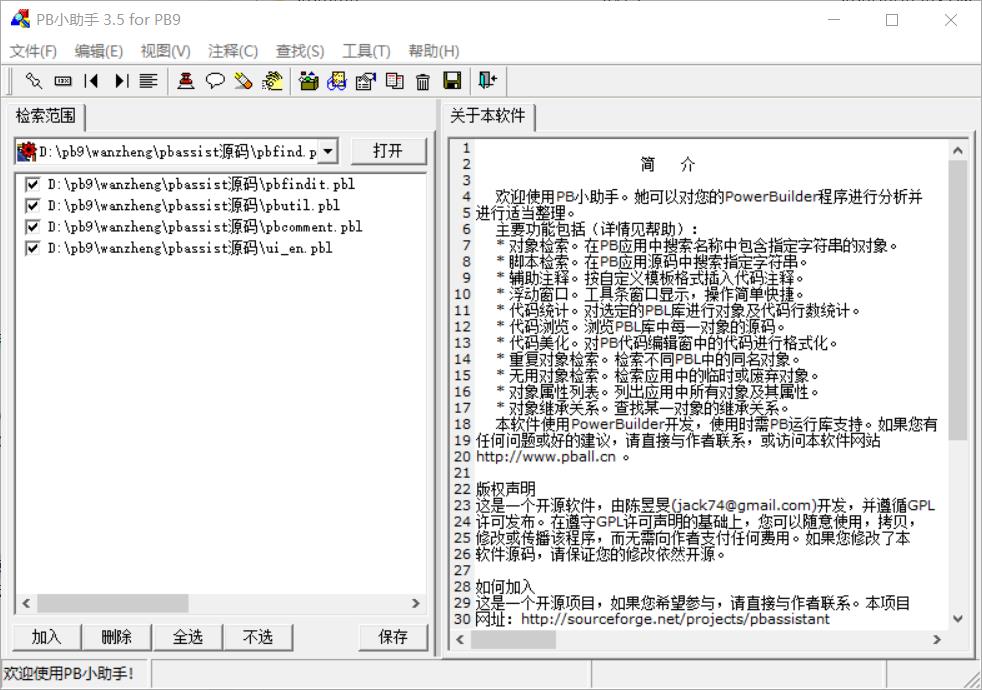Uncheck the pbfindit.pbl library checkbox
Screen dimensions: 982x690
point(33,184)
